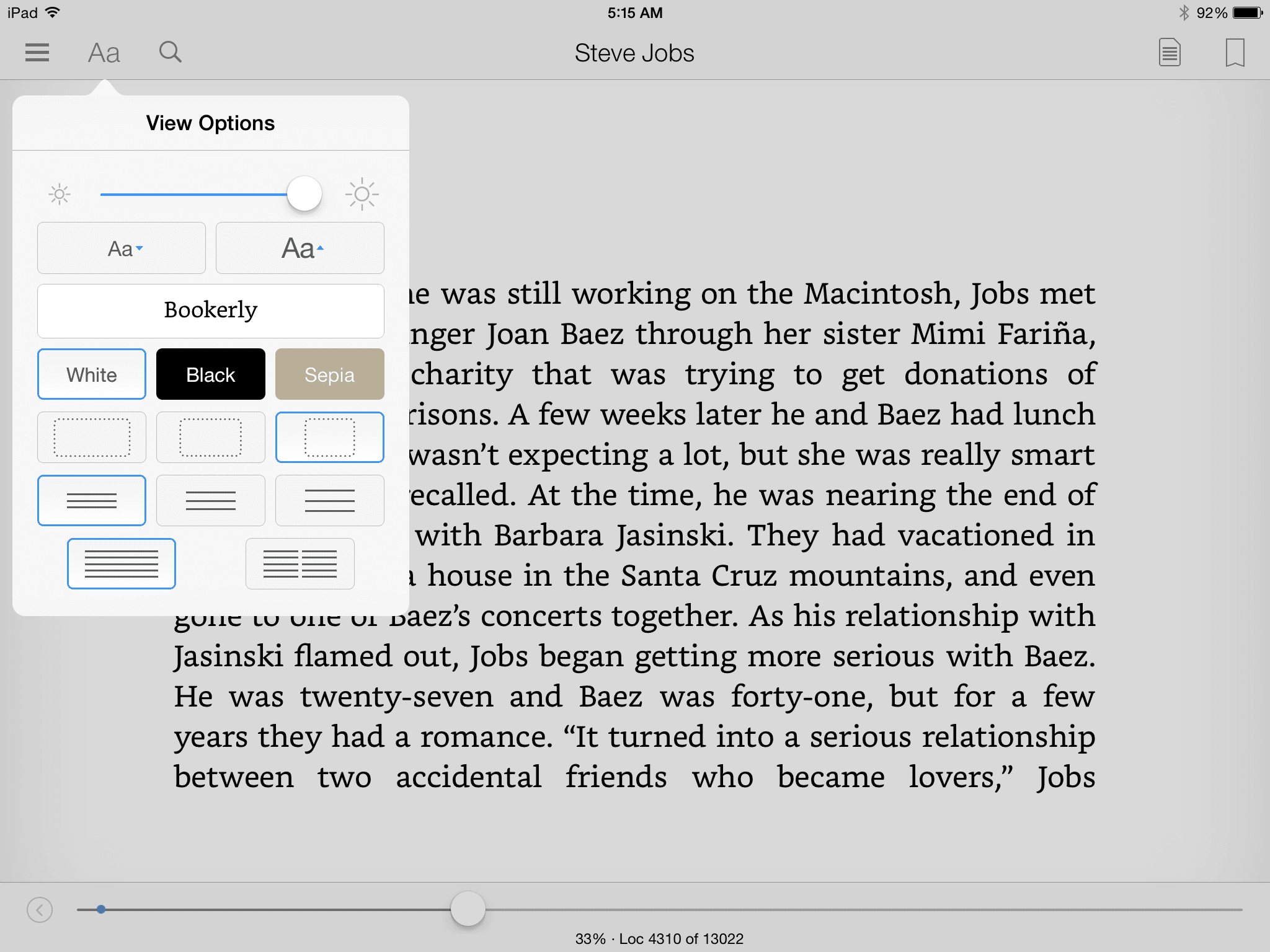
Task: Select the White page color
Action: coord(92,374)
